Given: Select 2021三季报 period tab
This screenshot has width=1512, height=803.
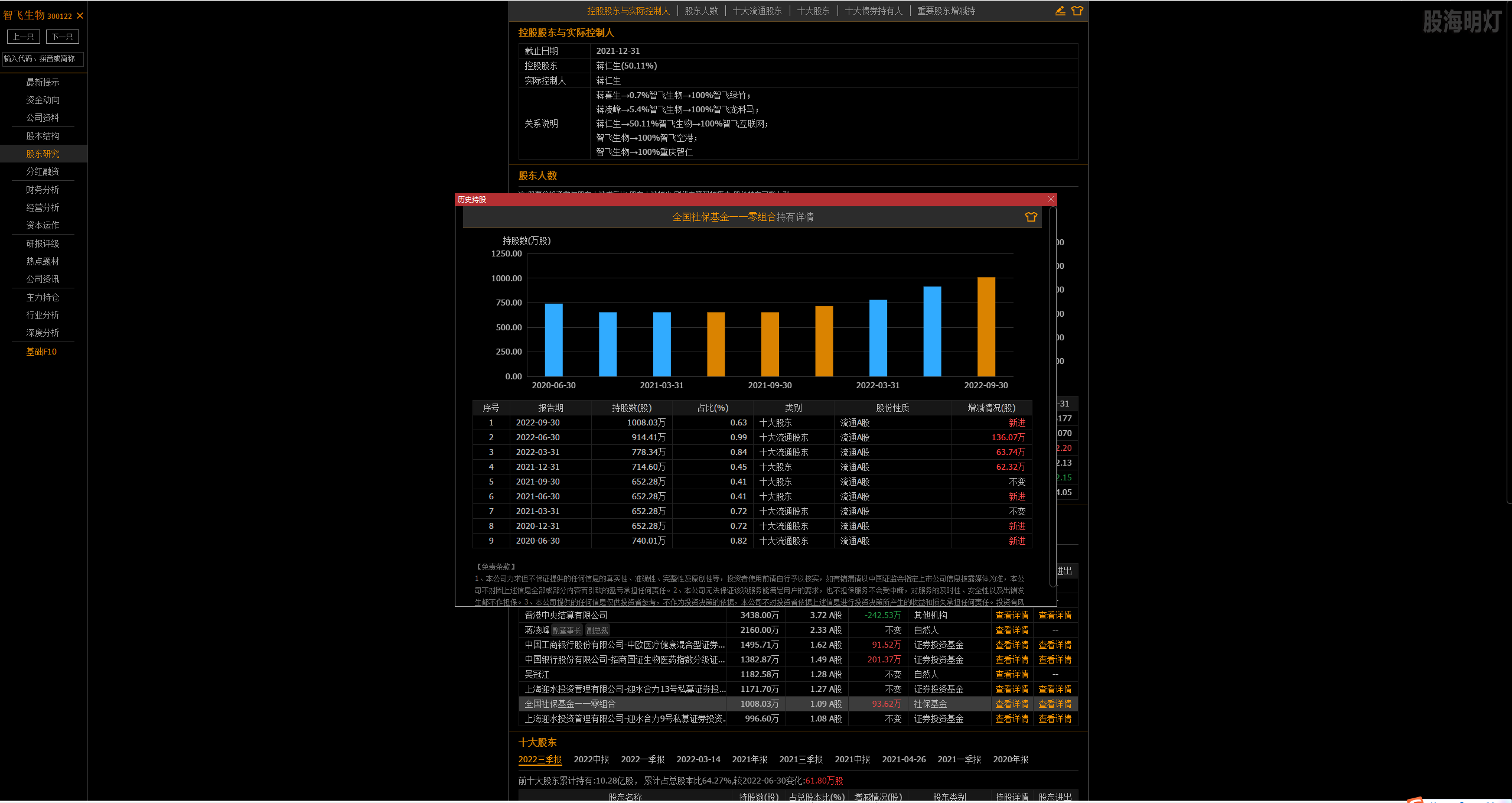Looking at the screenshot, I should tap(801, 759).
